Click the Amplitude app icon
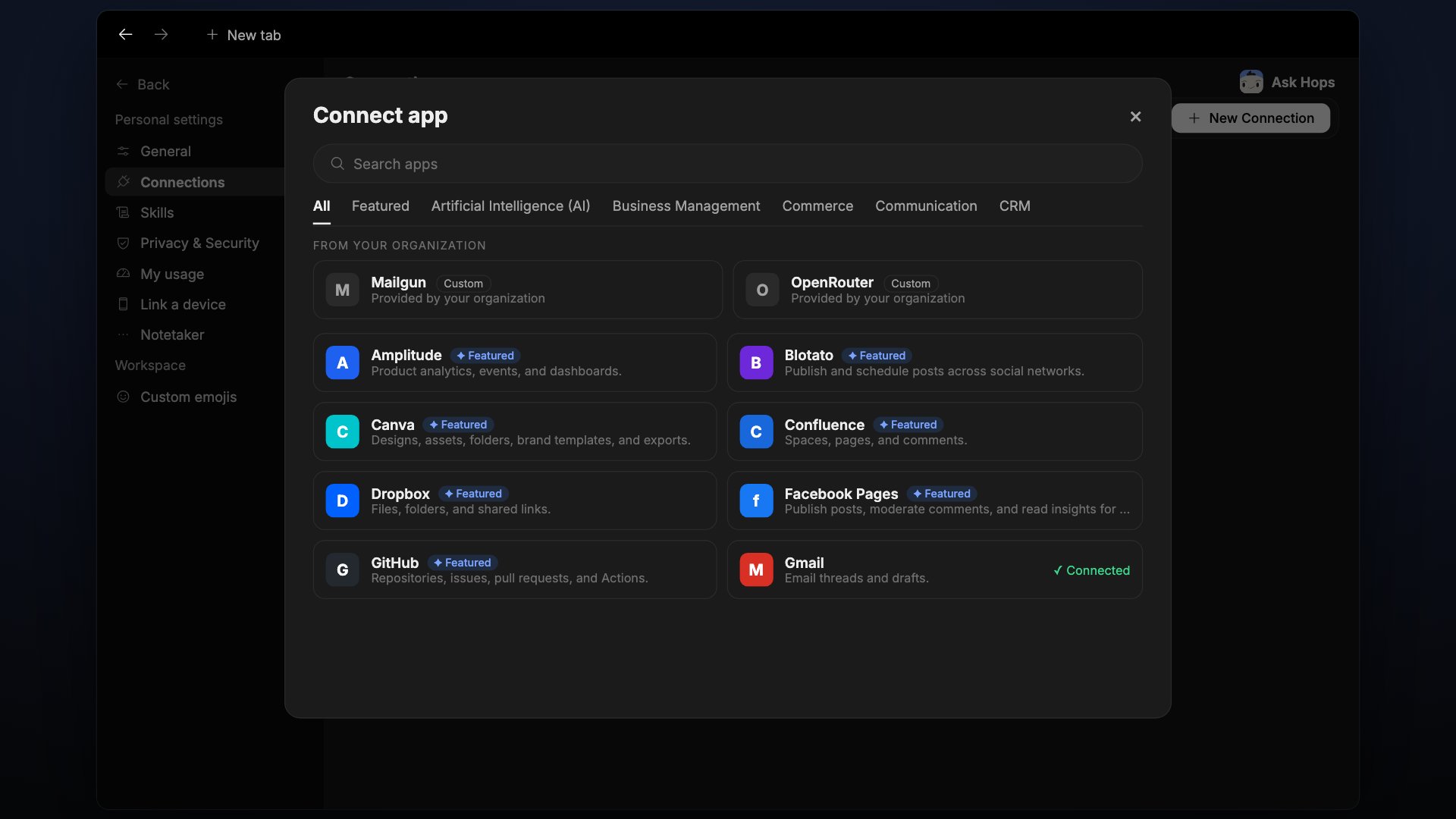 click(342, 362)
